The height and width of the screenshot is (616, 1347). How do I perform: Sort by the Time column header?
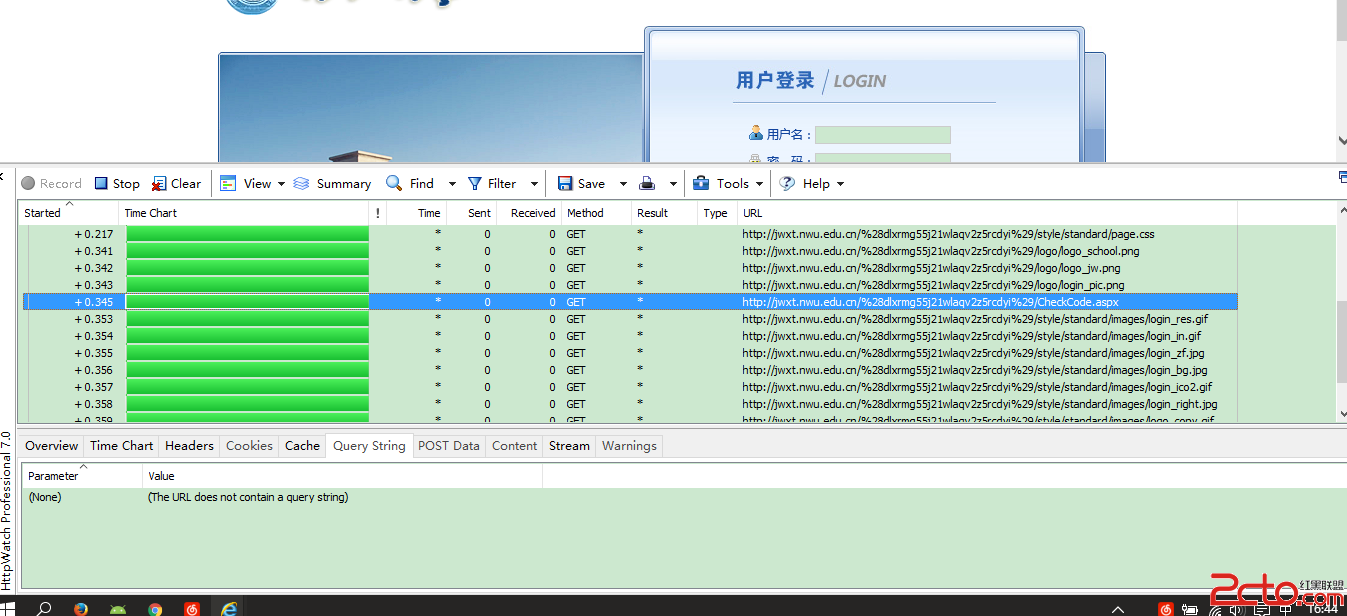click(415, 213)
